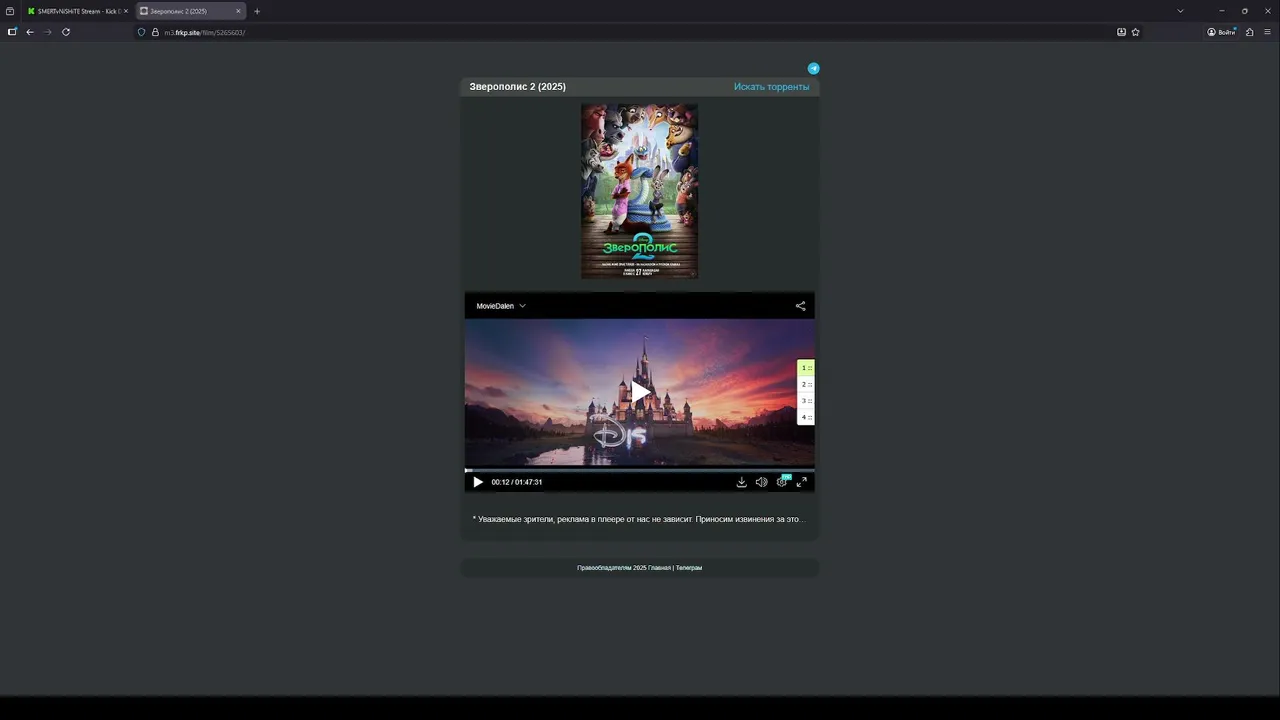The image size is (1280, 720).
Task: Open a new tab with plus button
Action: point(257,11)
